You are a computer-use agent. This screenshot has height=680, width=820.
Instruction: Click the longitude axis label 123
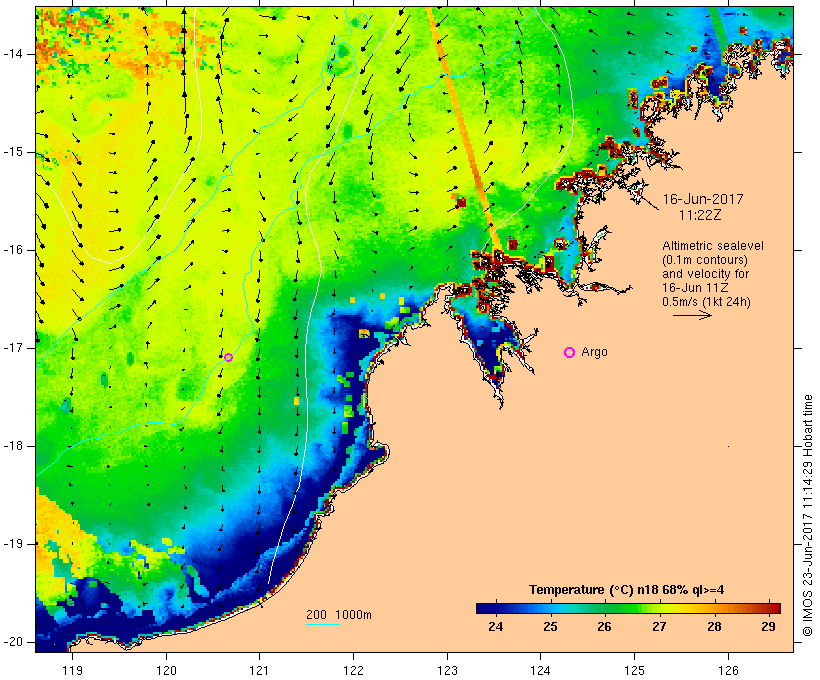click(447, 670)
